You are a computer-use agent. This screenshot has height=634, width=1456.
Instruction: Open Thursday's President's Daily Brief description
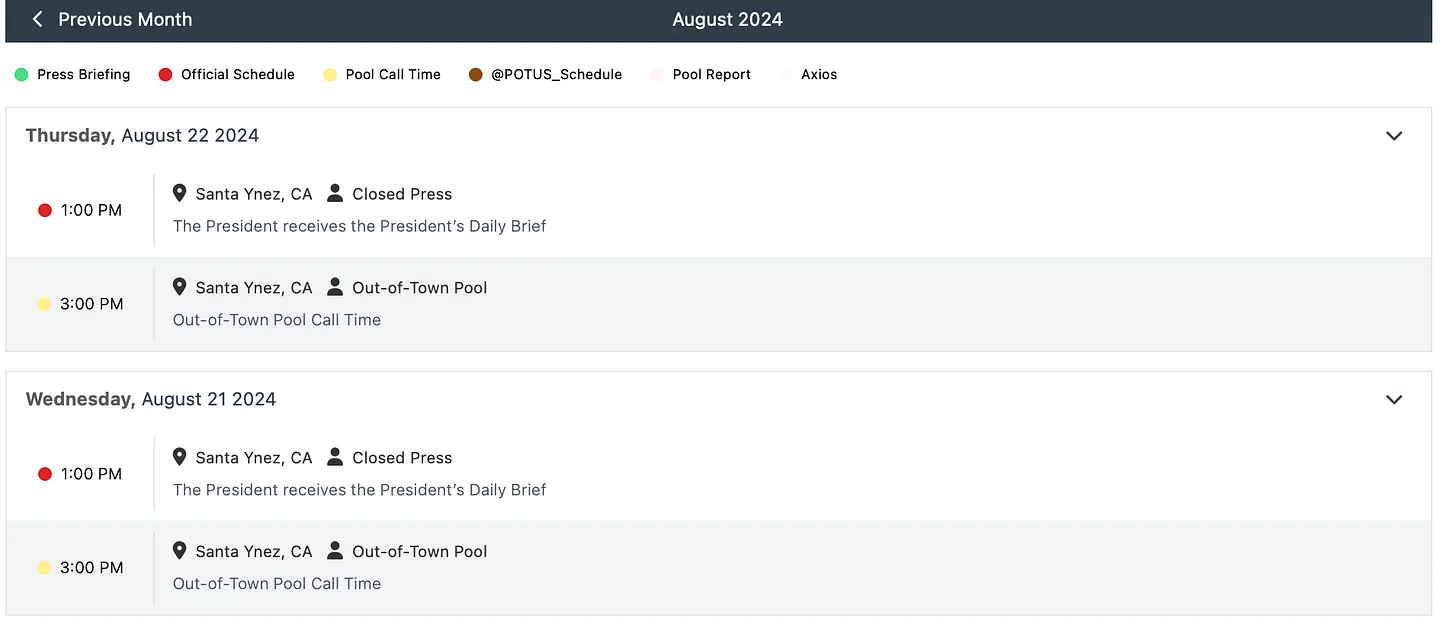point(360,226)
